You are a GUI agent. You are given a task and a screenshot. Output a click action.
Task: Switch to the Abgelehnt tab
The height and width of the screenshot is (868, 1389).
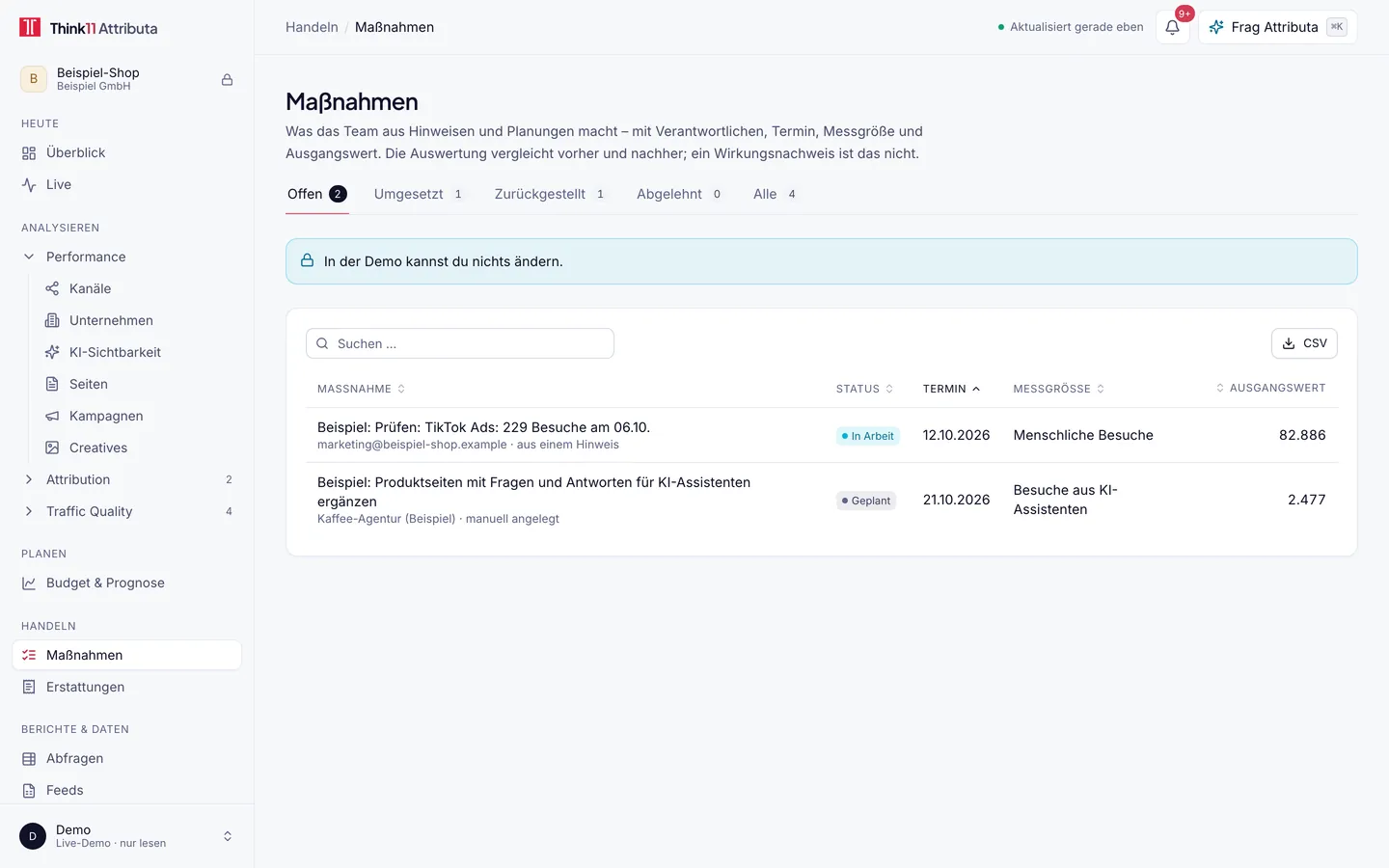(679, 194)
